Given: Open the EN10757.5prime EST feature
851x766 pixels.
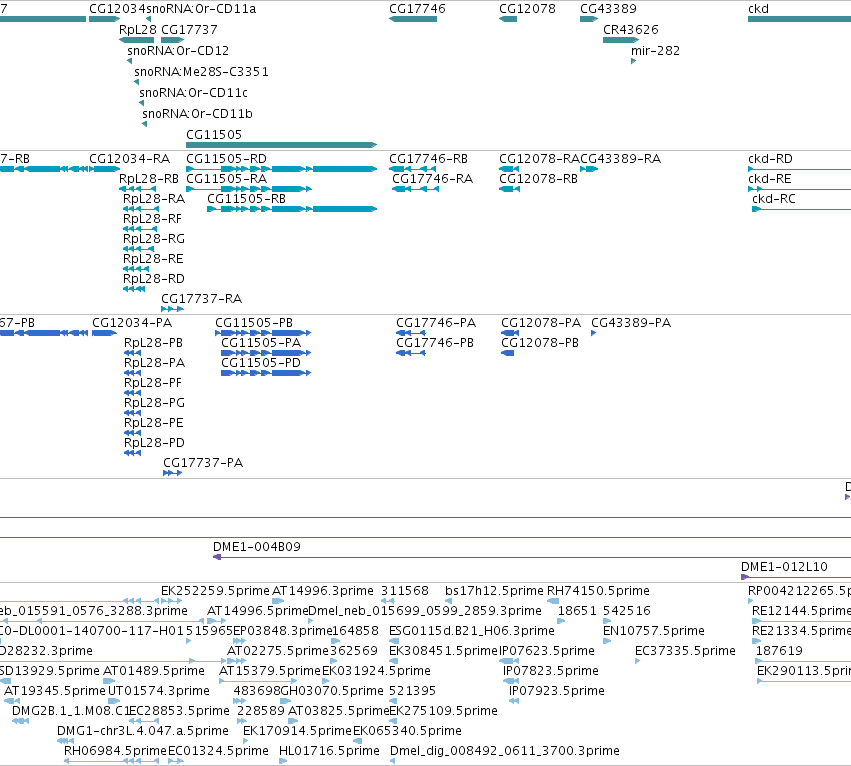Looking at the screenshot, I should pos(607,641).
